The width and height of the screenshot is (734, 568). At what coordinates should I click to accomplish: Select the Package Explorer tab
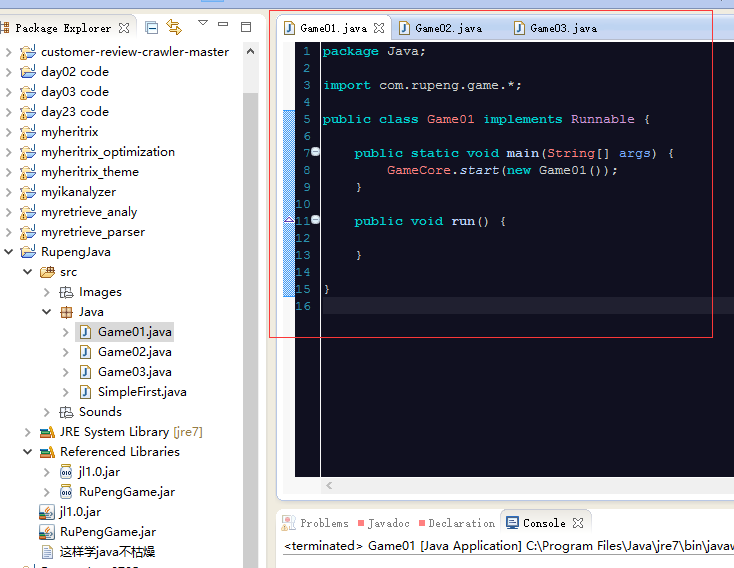point(63,28)
